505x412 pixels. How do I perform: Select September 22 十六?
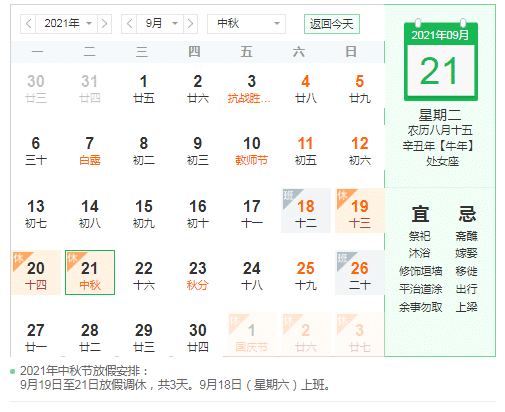coord(144,275)
